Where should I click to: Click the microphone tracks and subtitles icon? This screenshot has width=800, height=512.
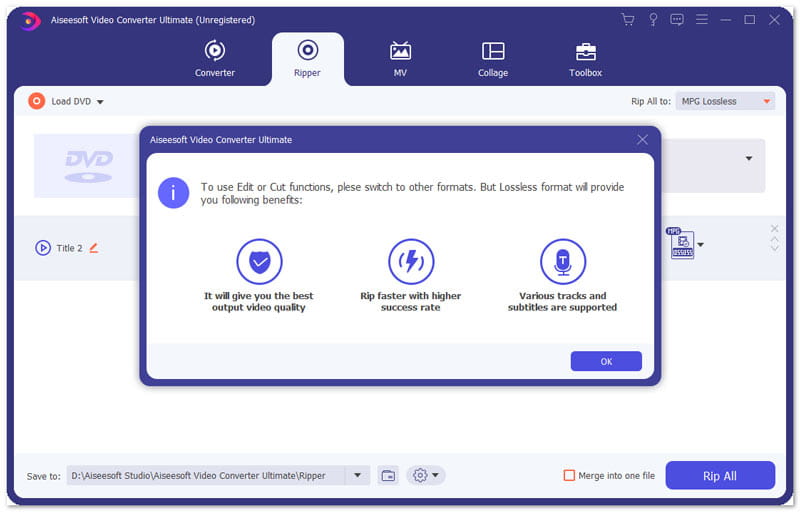tap(563, 262)
